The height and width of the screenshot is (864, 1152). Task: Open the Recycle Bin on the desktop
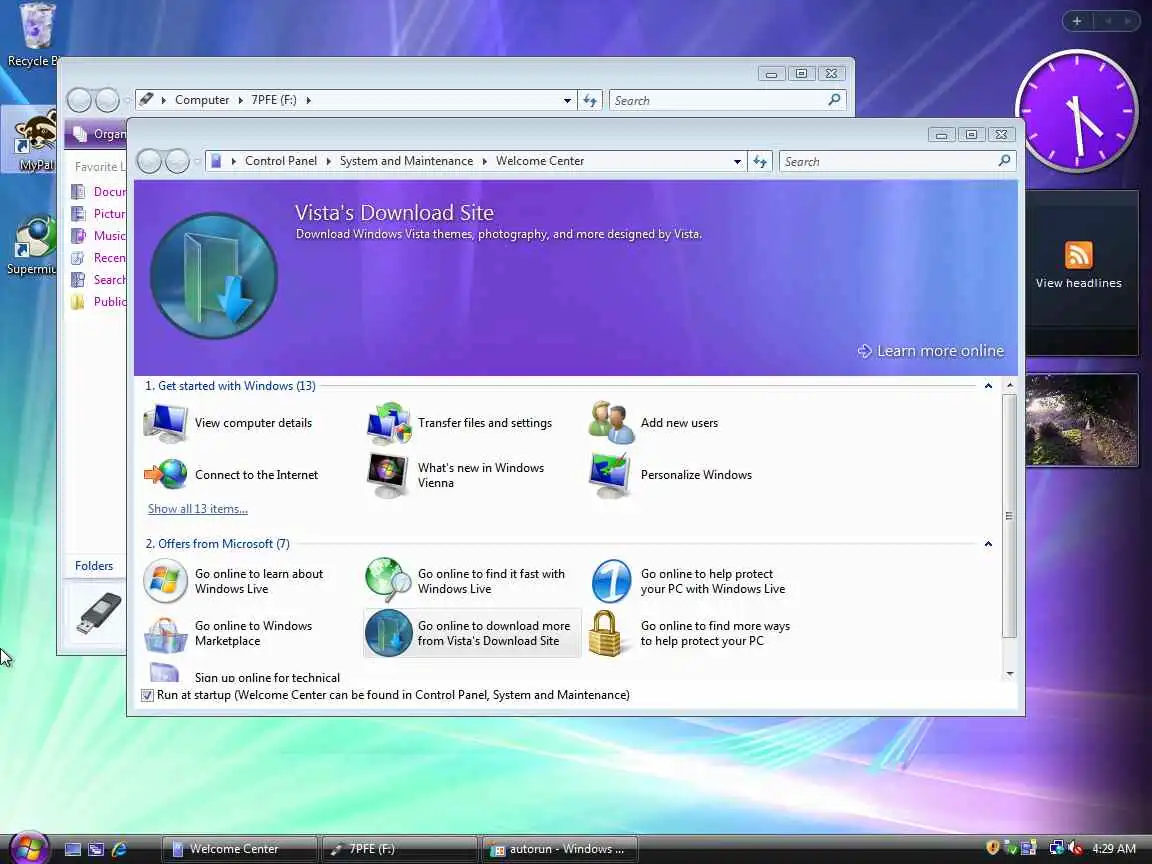coord(35,35)
